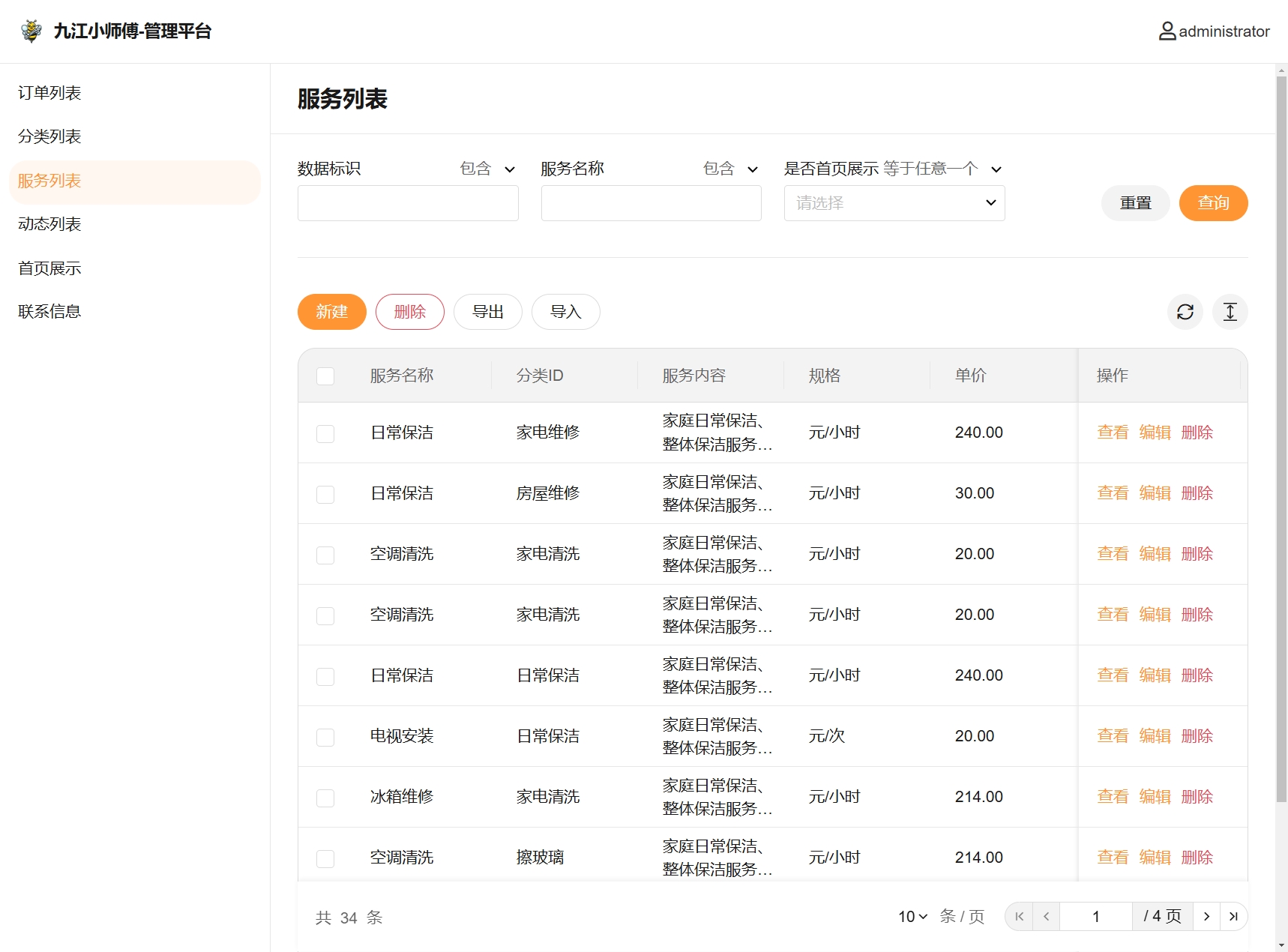Click the vertical page scrollbar

click(x=1281, y=450)
